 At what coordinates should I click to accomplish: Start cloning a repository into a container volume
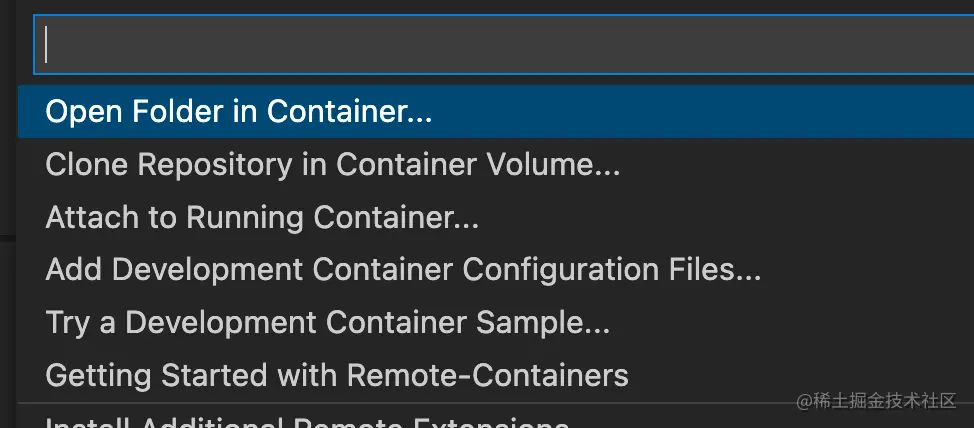pos(332,164)
